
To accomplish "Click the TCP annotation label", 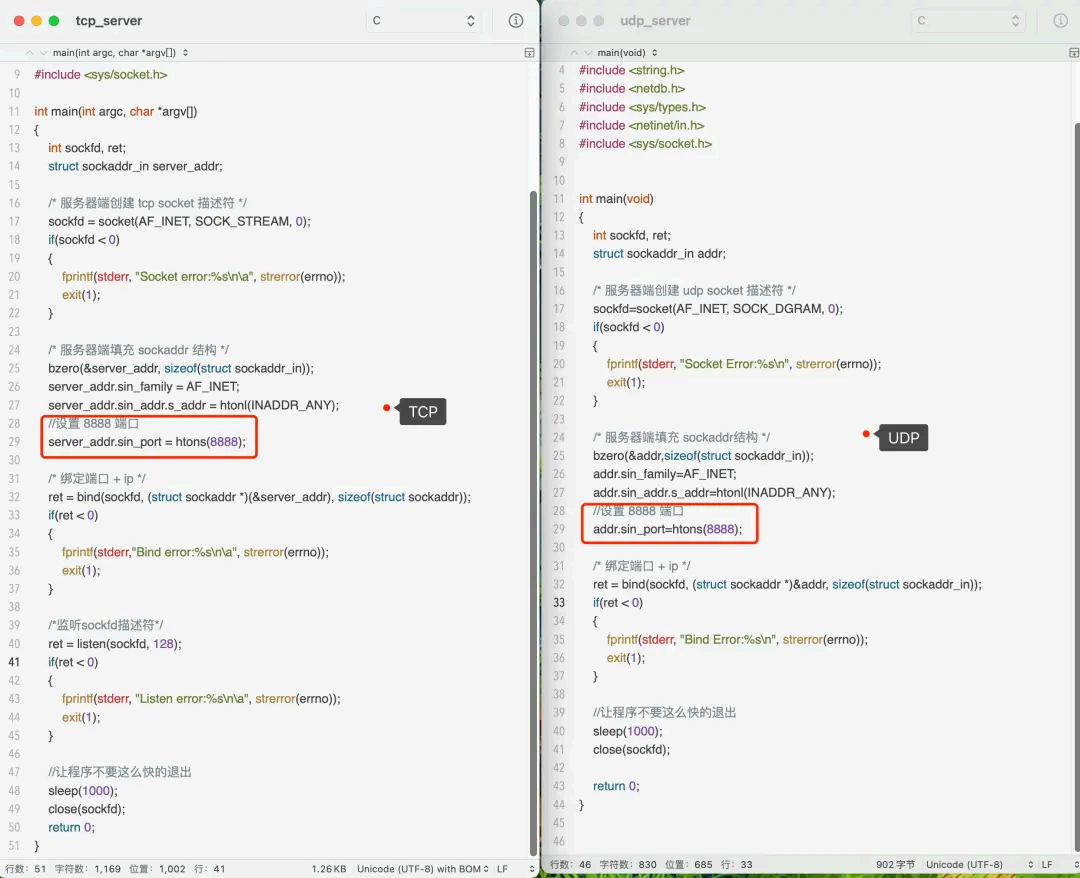I will point(422,412).
